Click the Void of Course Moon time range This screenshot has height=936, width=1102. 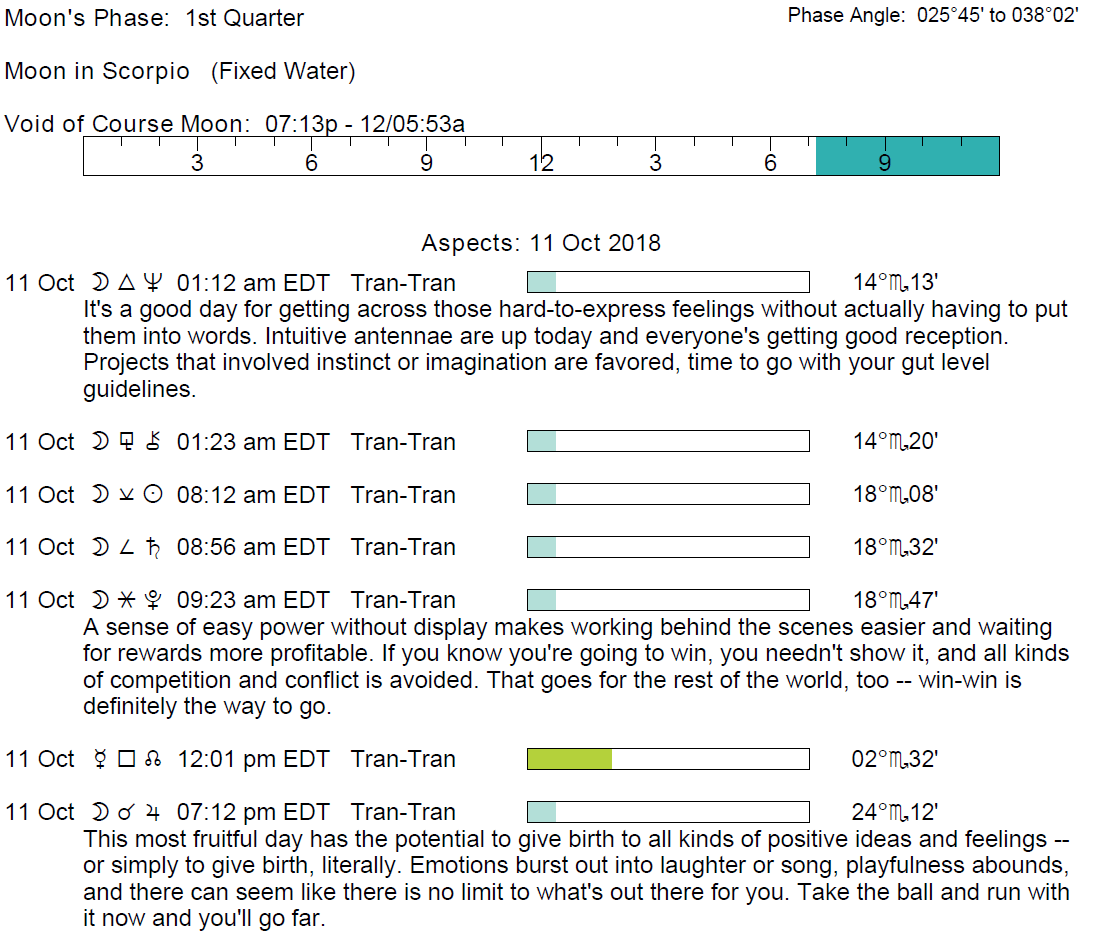(x=364, y=125)
